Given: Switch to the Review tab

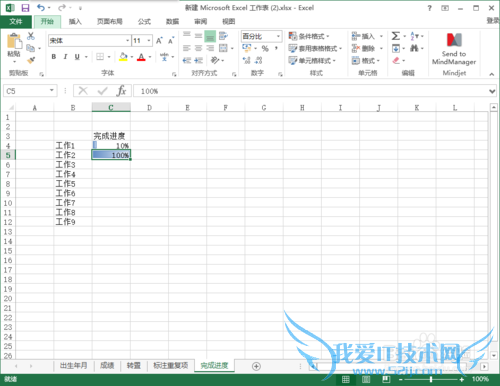Looking at the screenshot, I should click(x=200, y=22).
